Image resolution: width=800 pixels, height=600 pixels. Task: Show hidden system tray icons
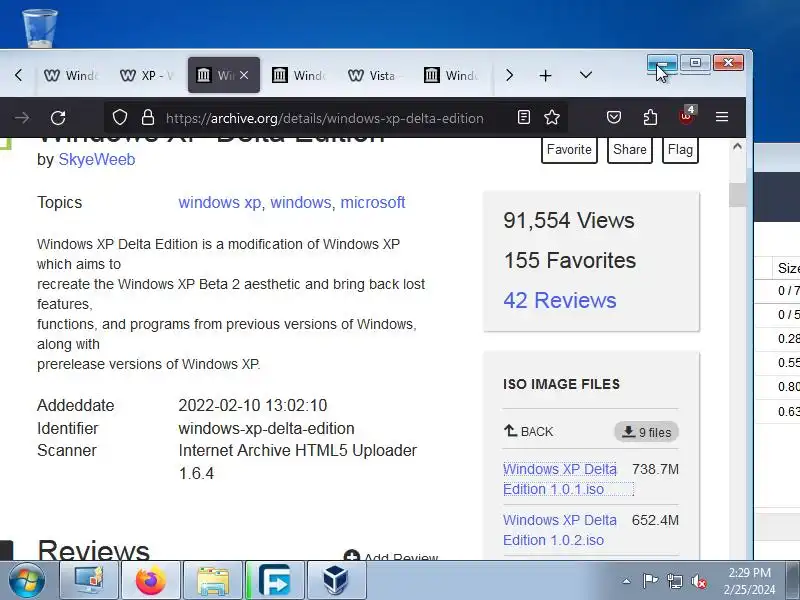point(627,581)
